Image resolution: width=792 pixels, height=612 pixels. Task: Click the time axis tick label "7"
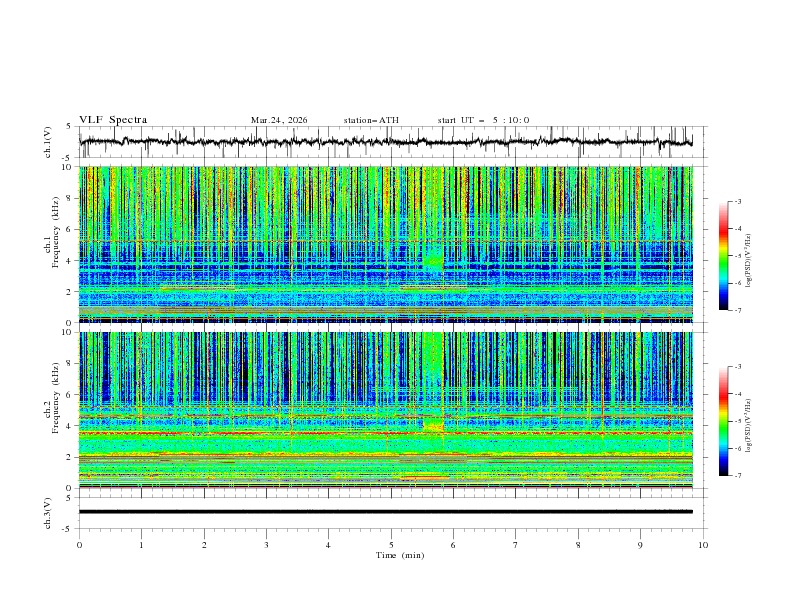click(516, 545)
